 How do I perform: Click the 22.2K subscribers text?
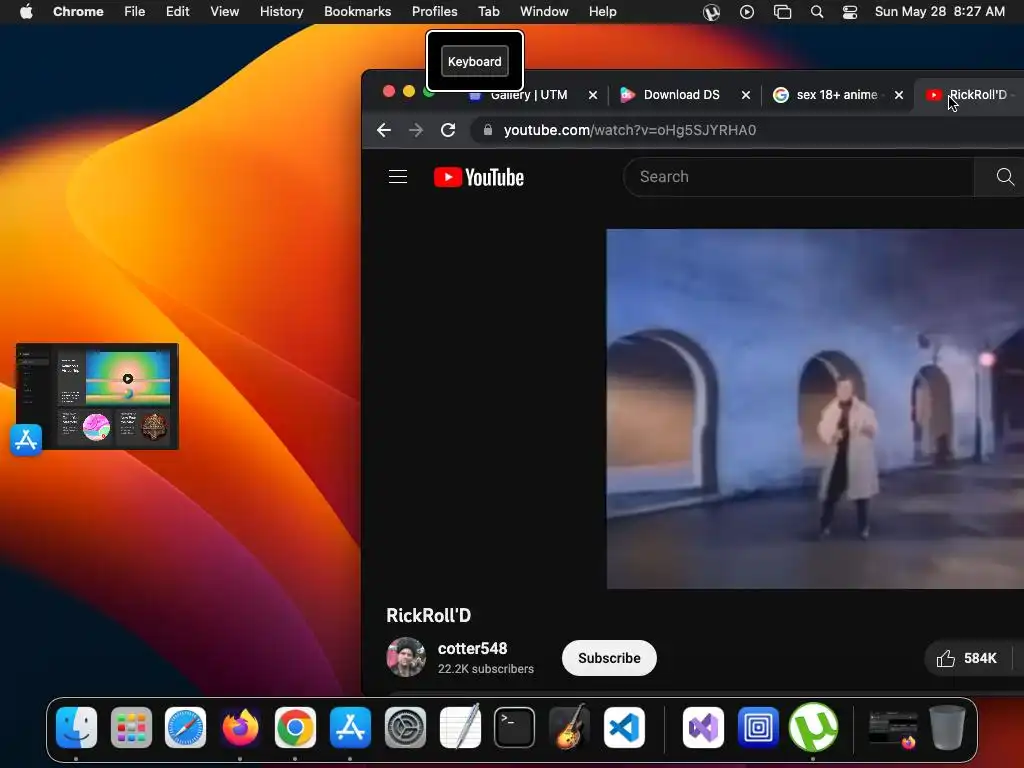[x=486, y=669]
